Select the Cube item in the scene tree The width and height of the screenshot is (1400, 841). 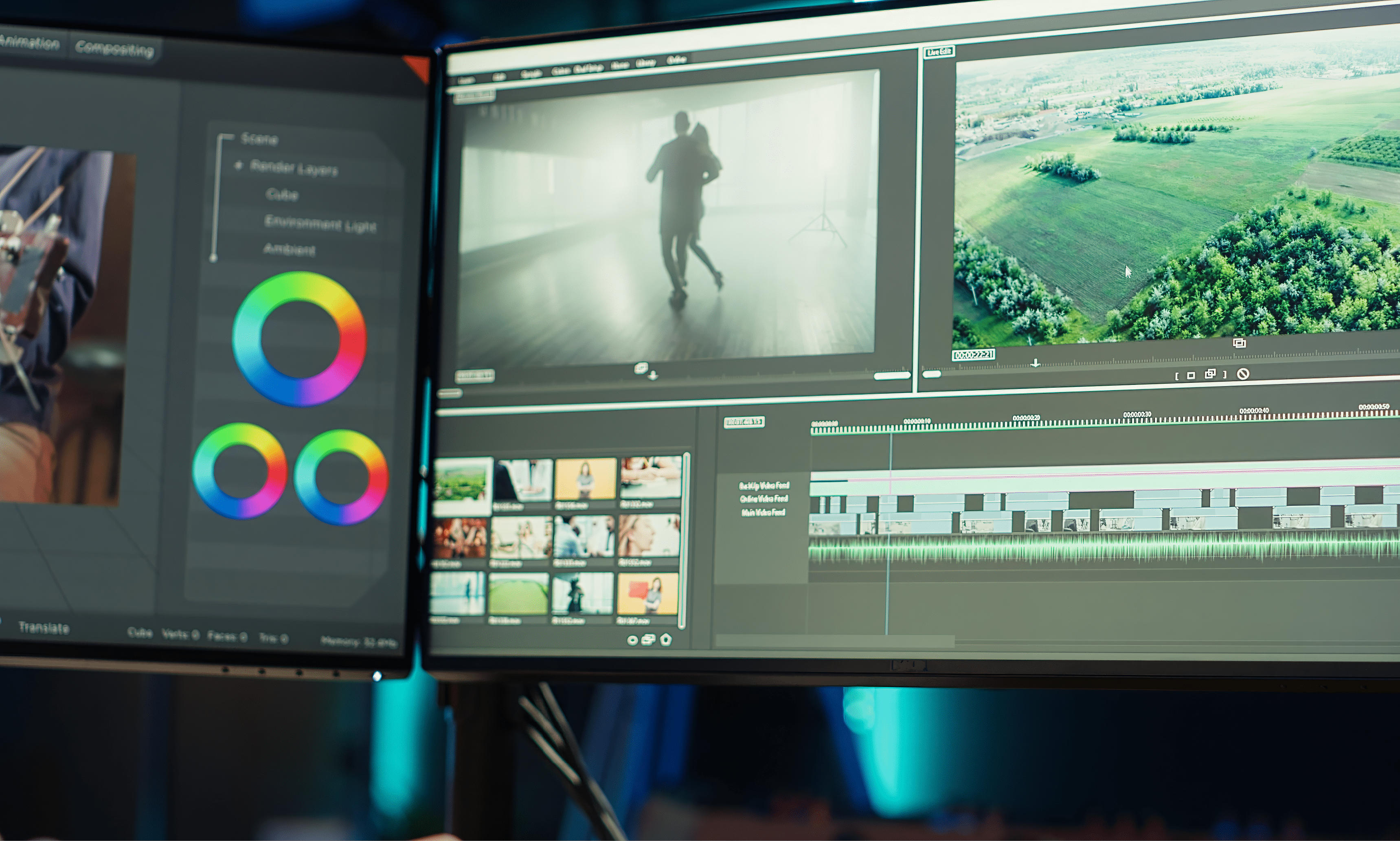pos(282,194)
